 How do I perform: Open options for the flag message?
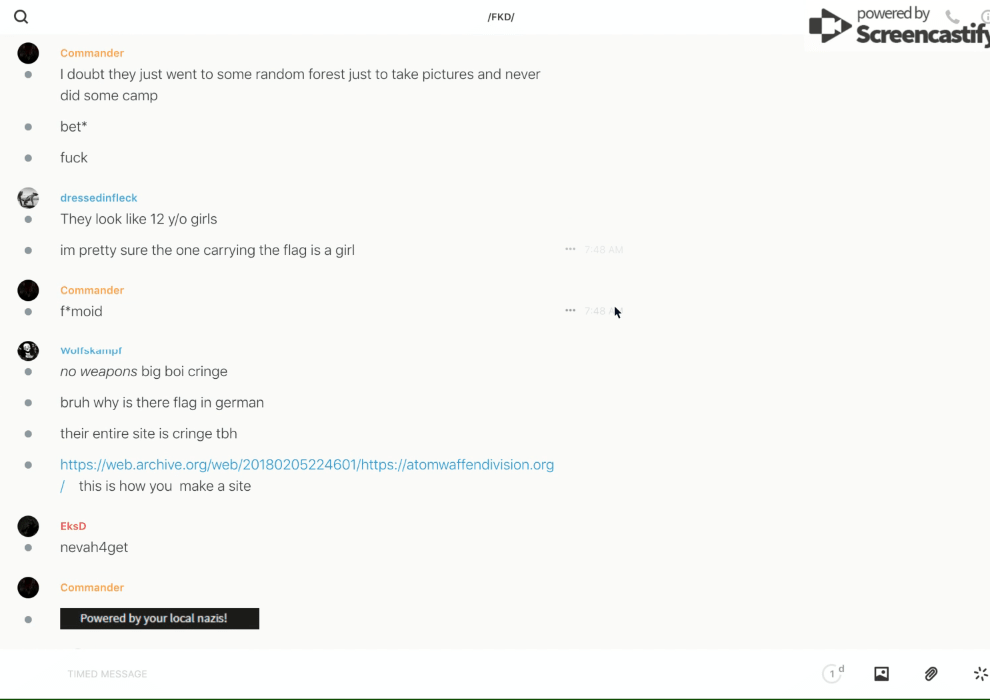click(570, 249)
